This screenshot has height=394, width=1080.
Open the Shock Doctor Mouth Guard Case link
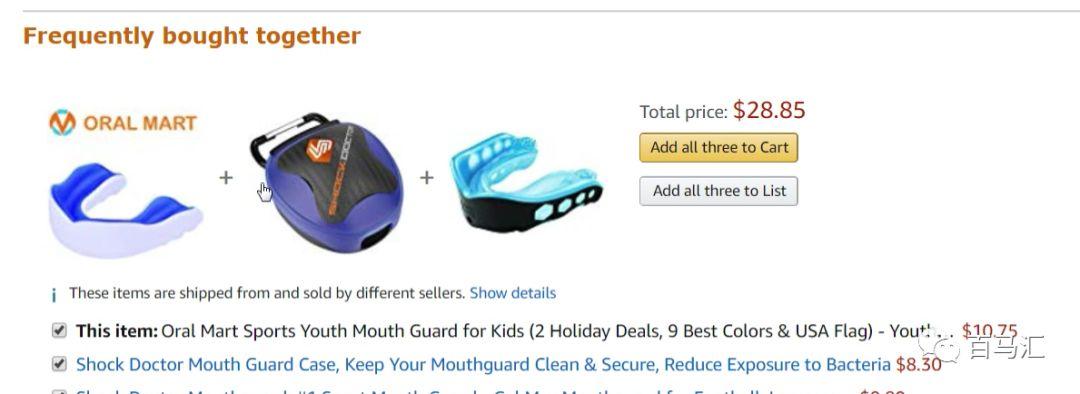pyautogui.click(x=483, y=364)
